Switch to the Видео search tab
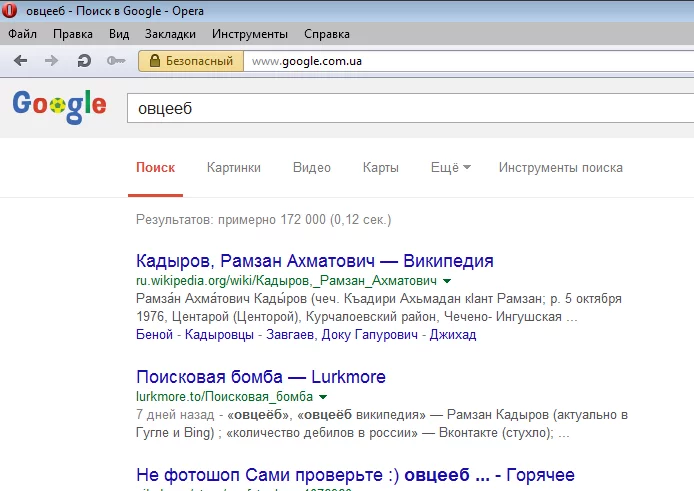 (311, 168)
